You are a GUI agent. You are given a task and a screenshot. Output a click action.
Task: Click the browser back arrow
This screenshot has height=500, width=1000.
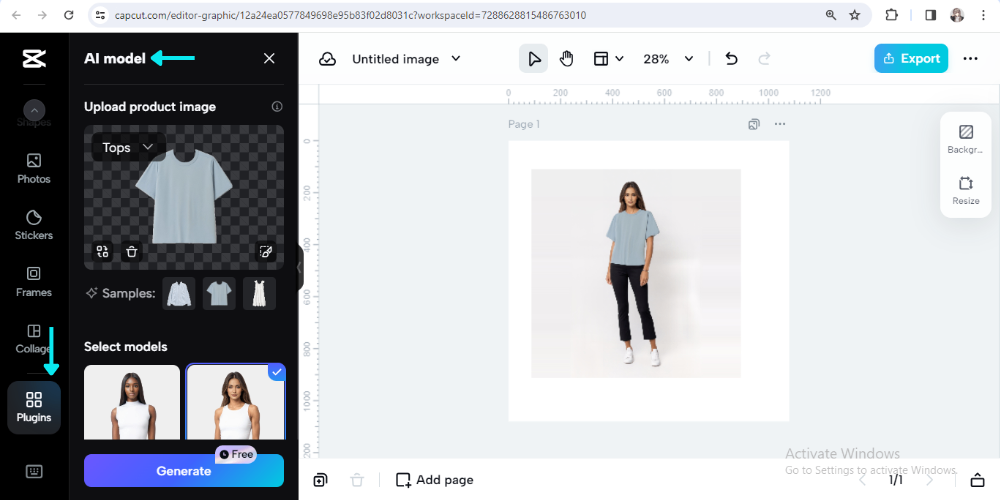point(16,15)
